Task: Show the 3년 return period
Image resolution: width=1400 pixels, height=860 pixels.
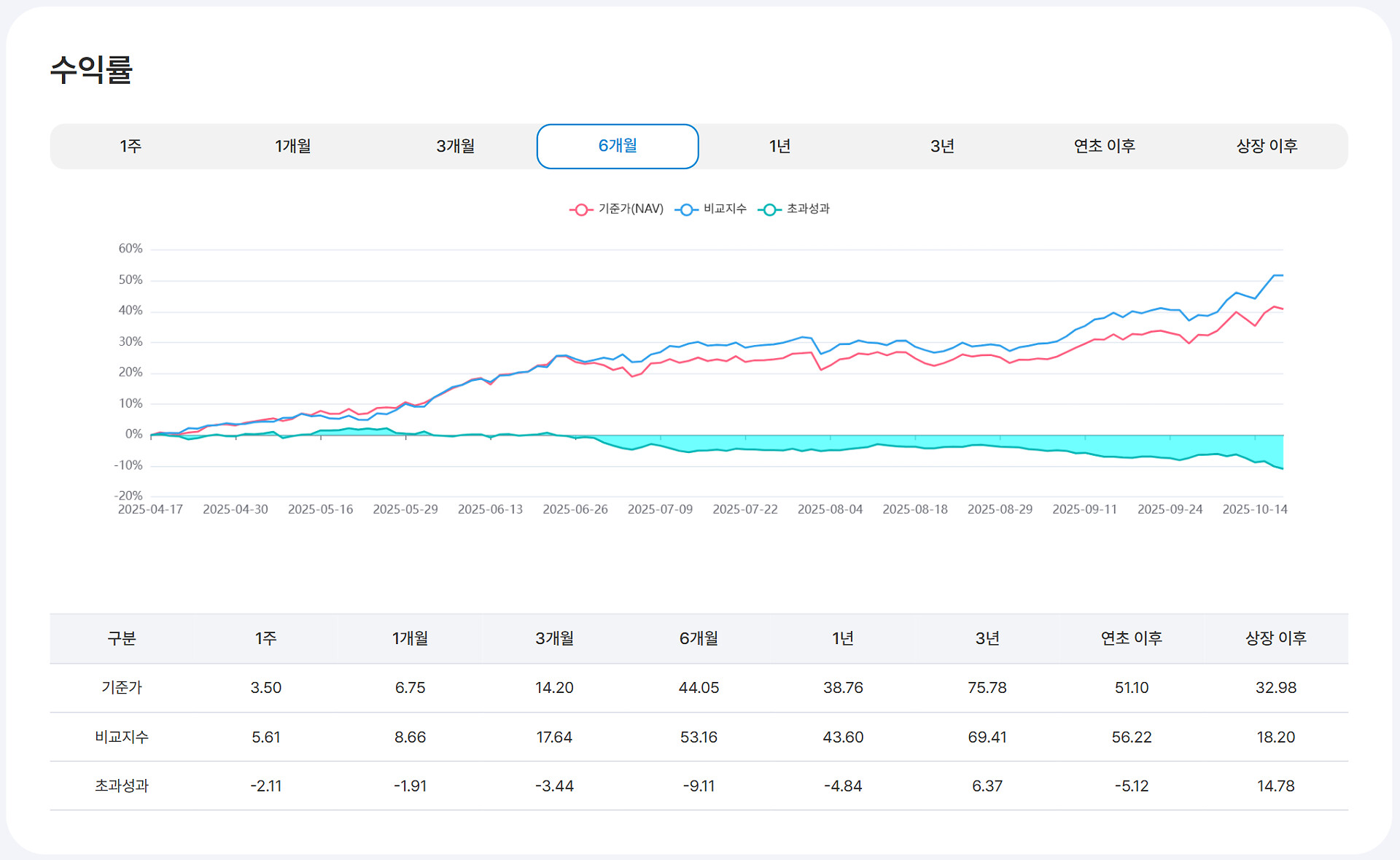Action: (942, 146)
